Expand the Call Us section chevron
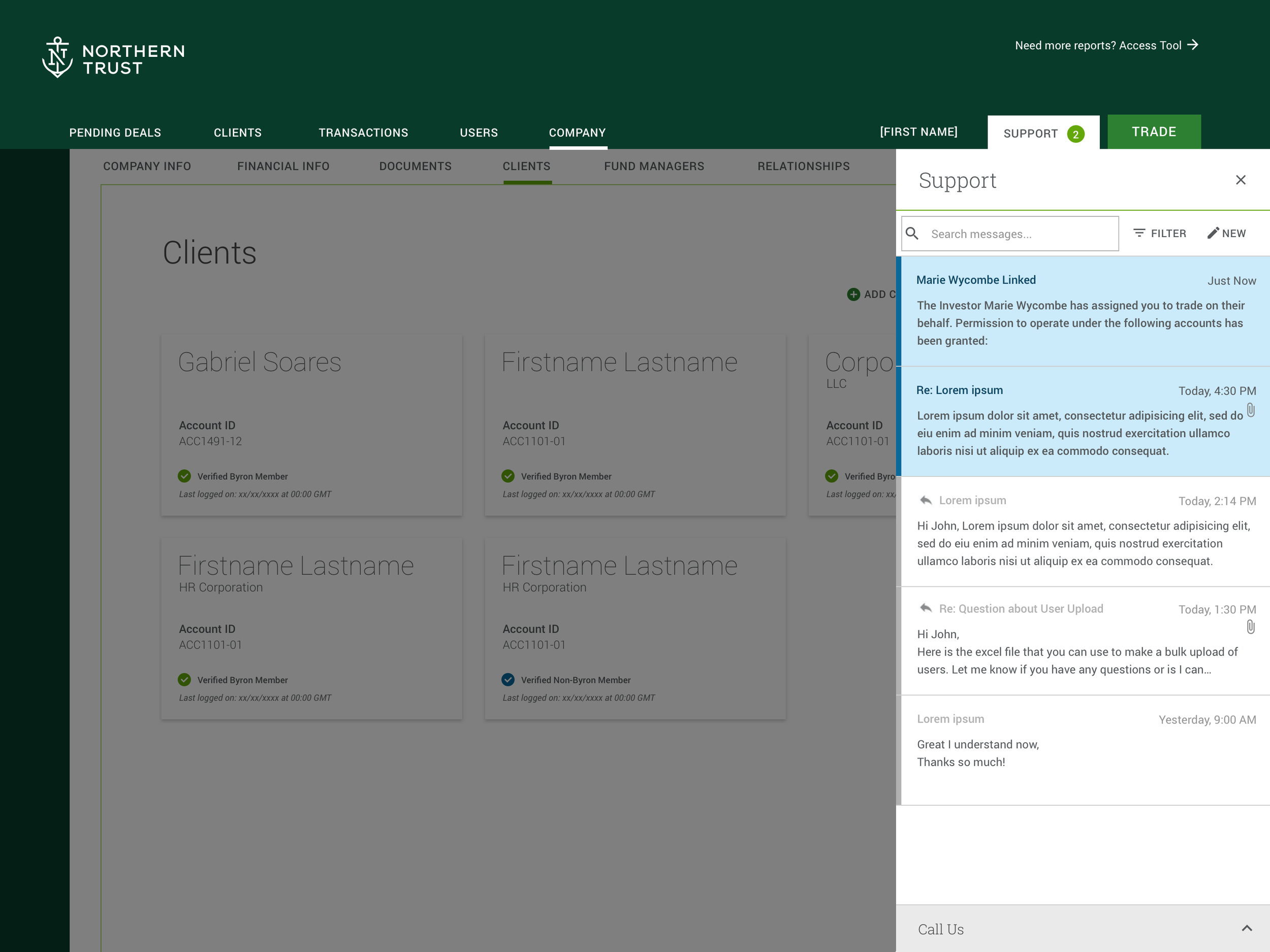Image resolution: width=1270 pixels, height=952 pixels. (x=1247, y=929)
